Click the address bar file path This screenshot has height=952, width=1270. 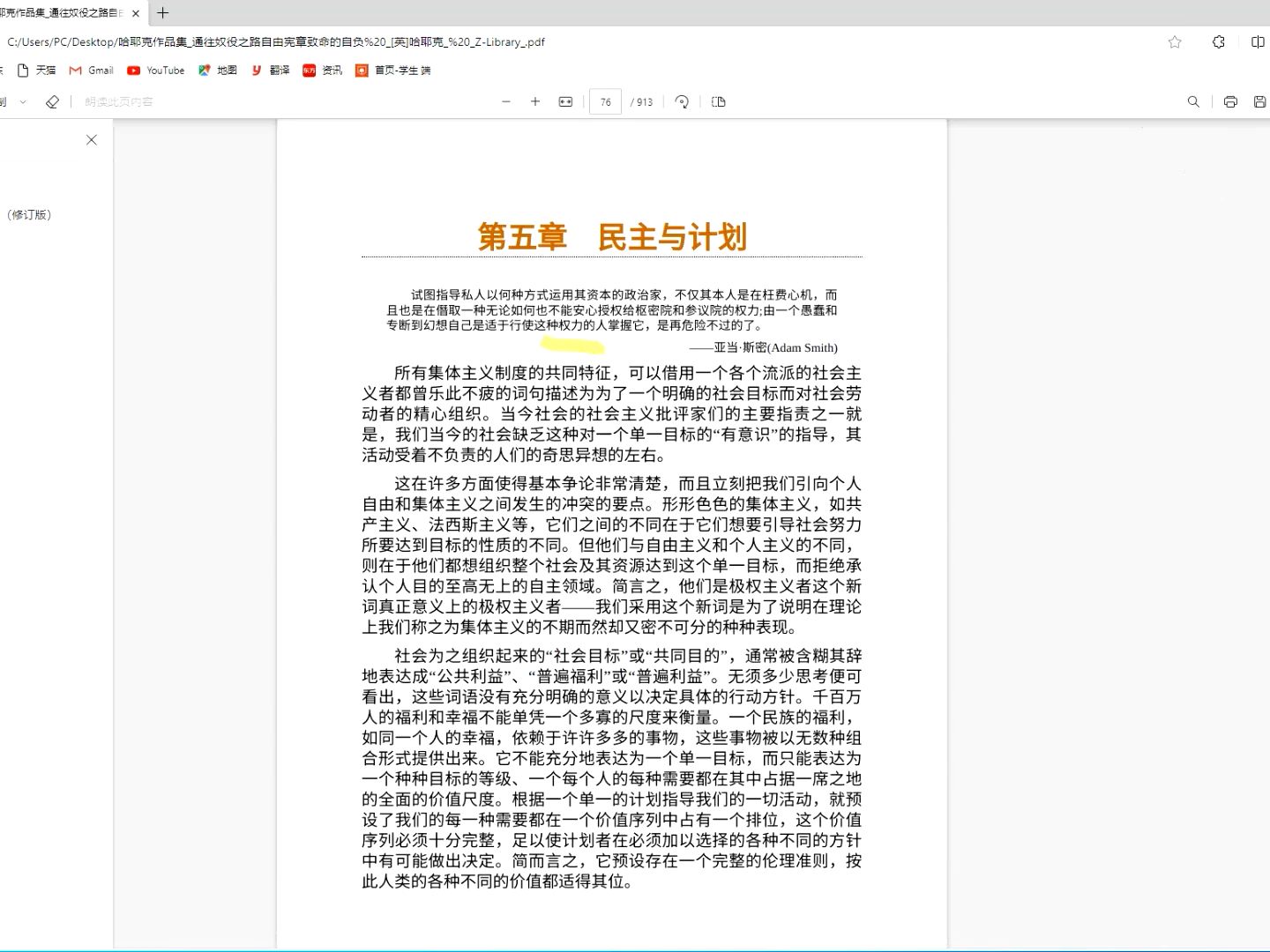[x=276, y=41]
